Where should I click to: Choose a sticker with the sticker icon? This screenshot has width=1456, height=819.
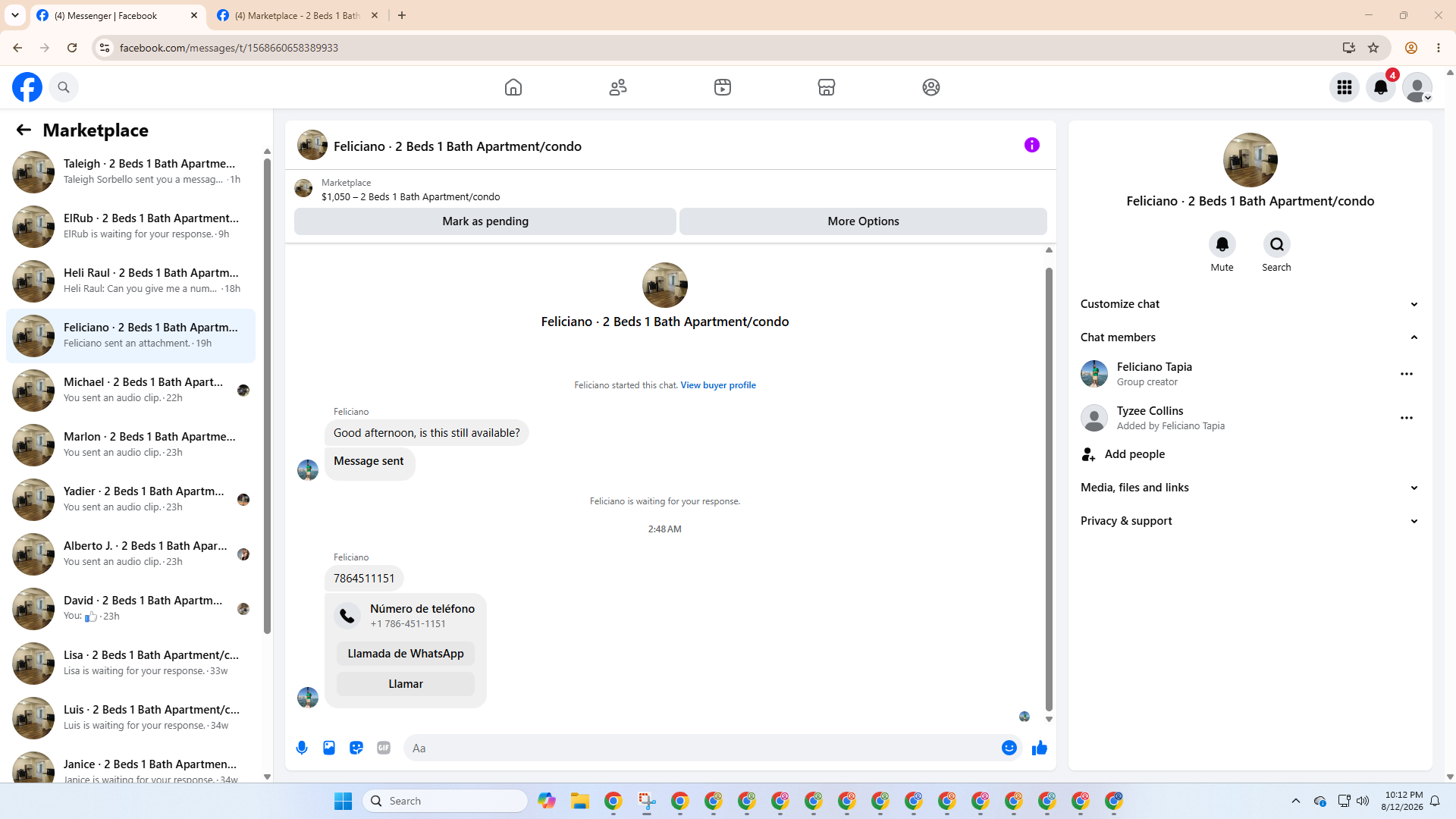[x=356, y=748]
